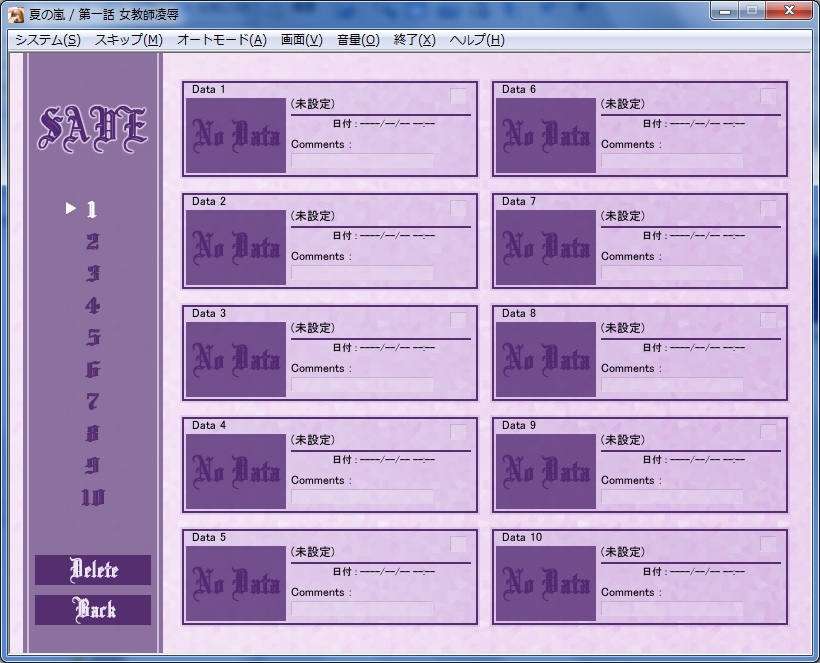Viewport: 820px width, 663px height.
Task: Enable the checkbox on Data 9 slot
Action: 768,432
